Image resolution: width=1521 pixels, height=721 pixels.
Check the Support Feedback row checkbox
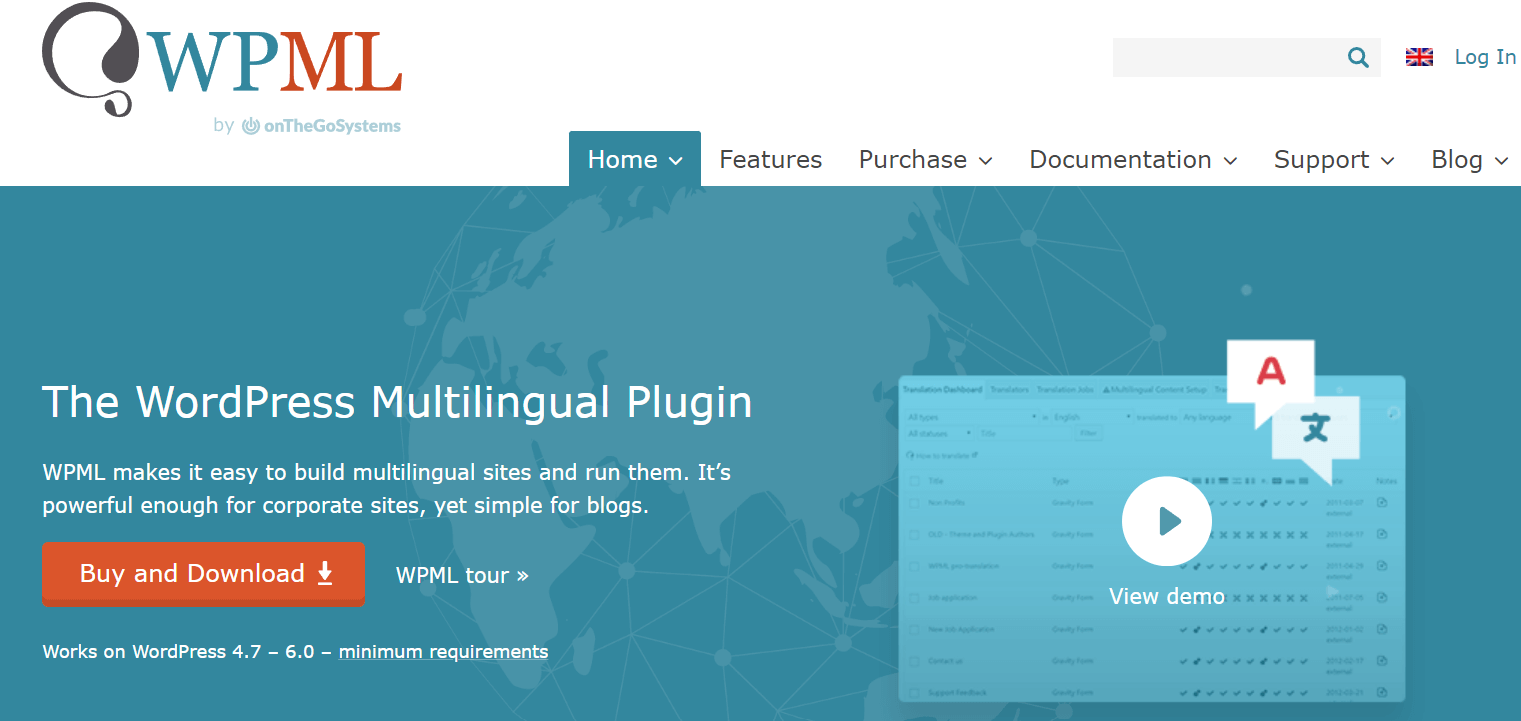pyautogui.click(x=912, y=692)
